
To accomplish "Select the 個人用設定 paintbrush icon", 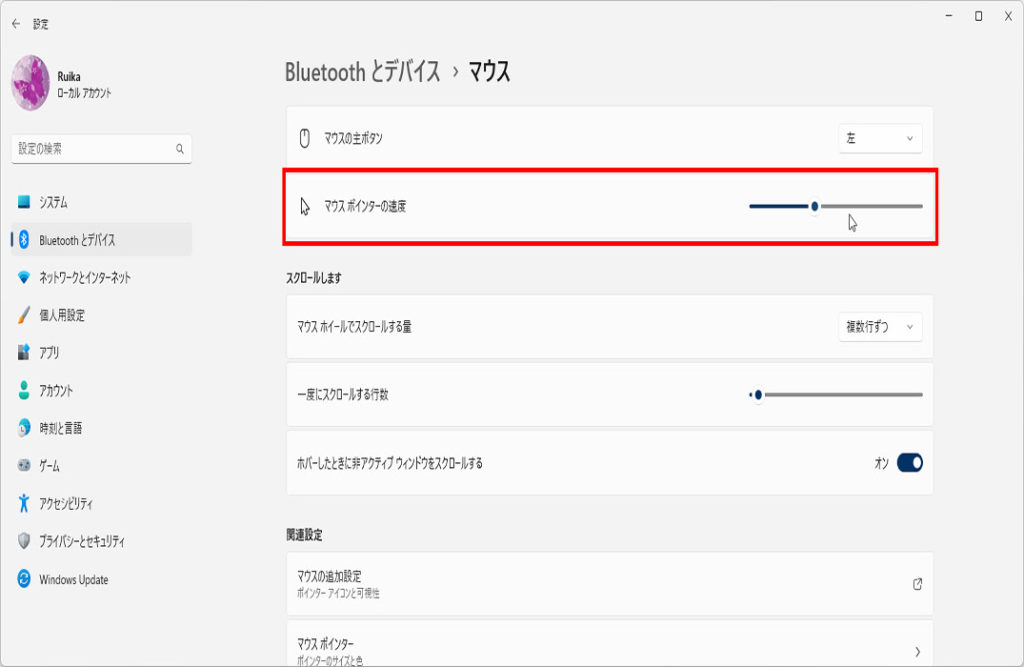I will 24,315.
